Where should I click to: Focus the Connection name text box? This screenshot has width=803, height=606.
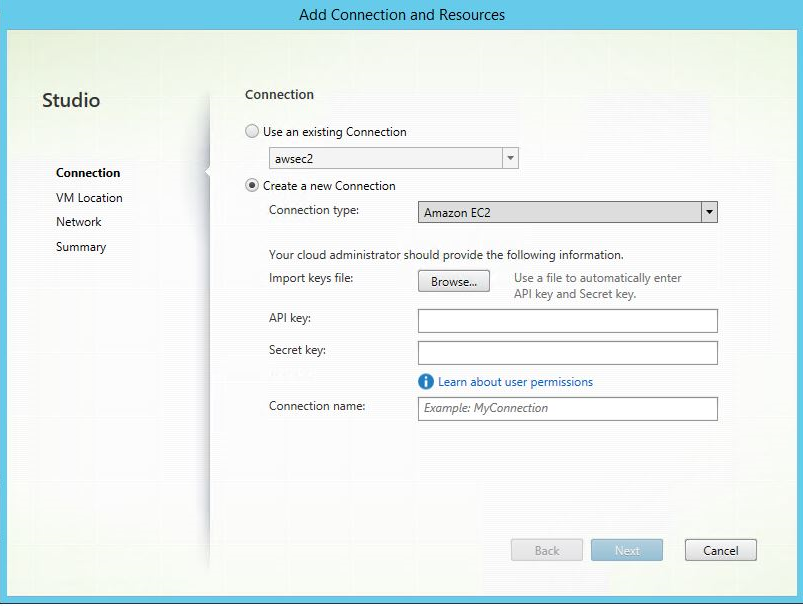coord(567,408)
